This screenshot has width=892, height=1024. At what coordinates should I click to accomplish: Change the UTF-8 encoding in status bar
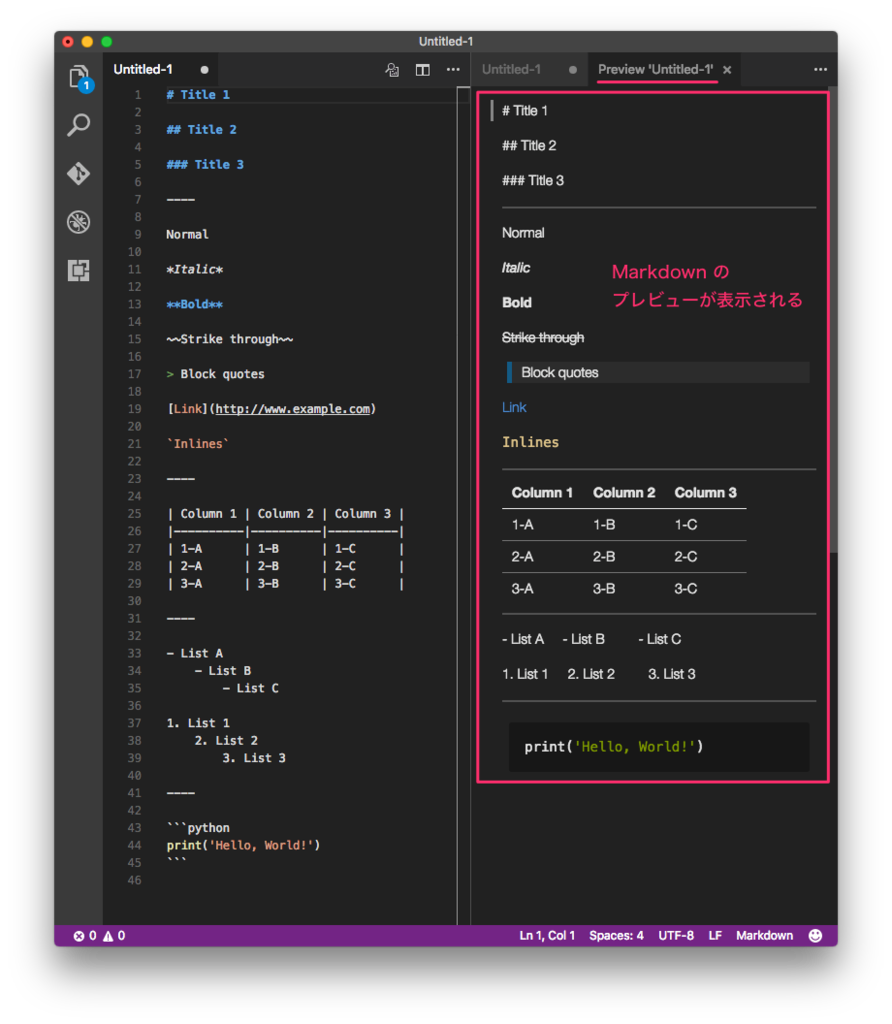[x=676, y=936]
